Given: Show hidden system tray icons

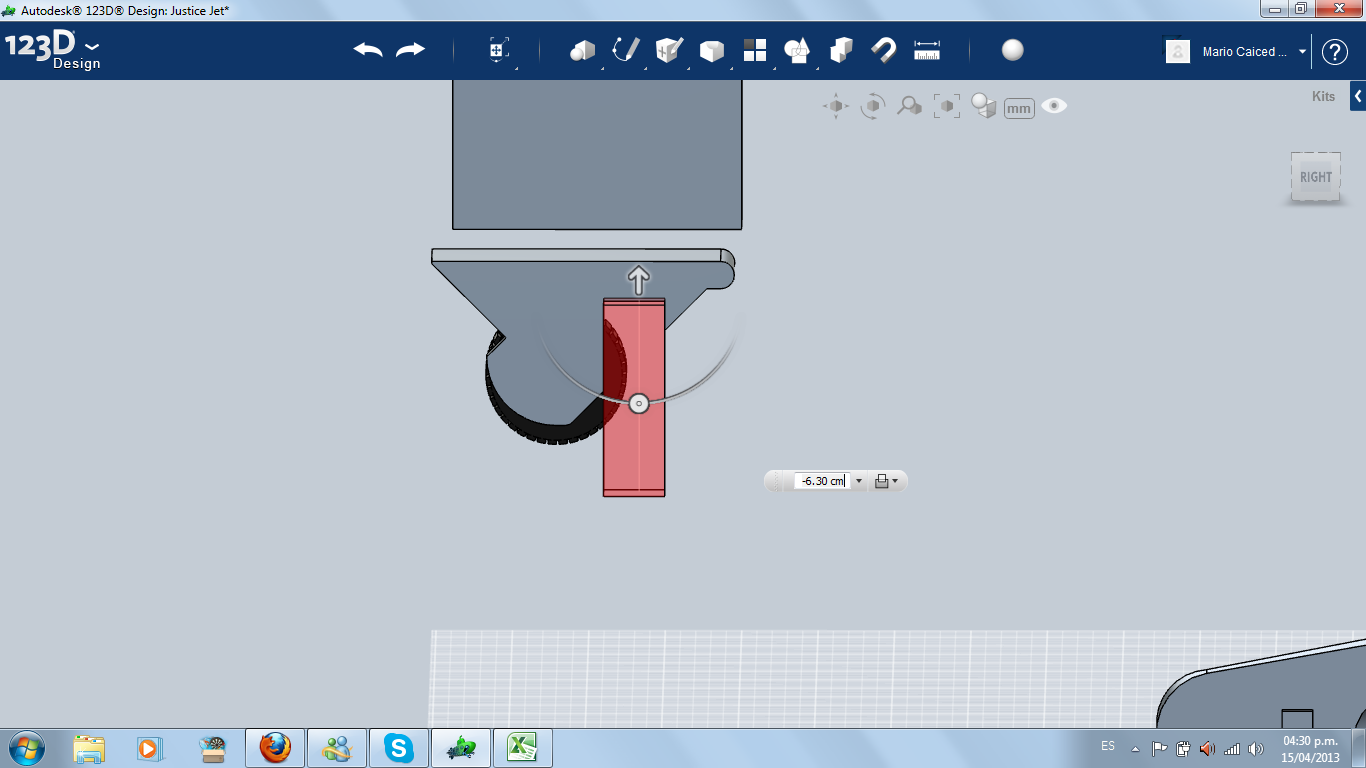Looking at the screenshot, I should click(x=1135, y=748).
